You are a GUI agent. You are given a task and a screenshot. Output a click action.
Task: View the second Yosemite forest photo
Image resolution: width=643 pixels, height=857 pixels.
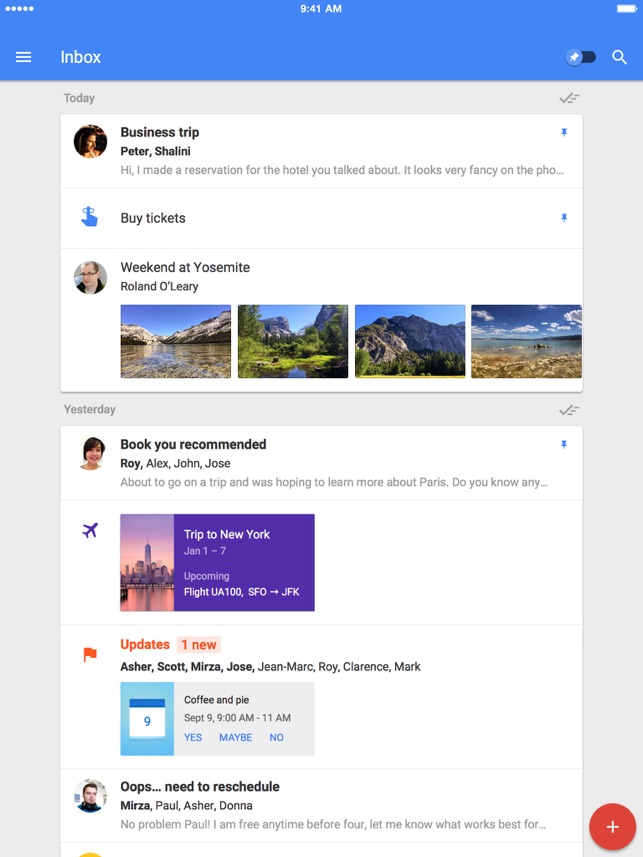[293, 341]
